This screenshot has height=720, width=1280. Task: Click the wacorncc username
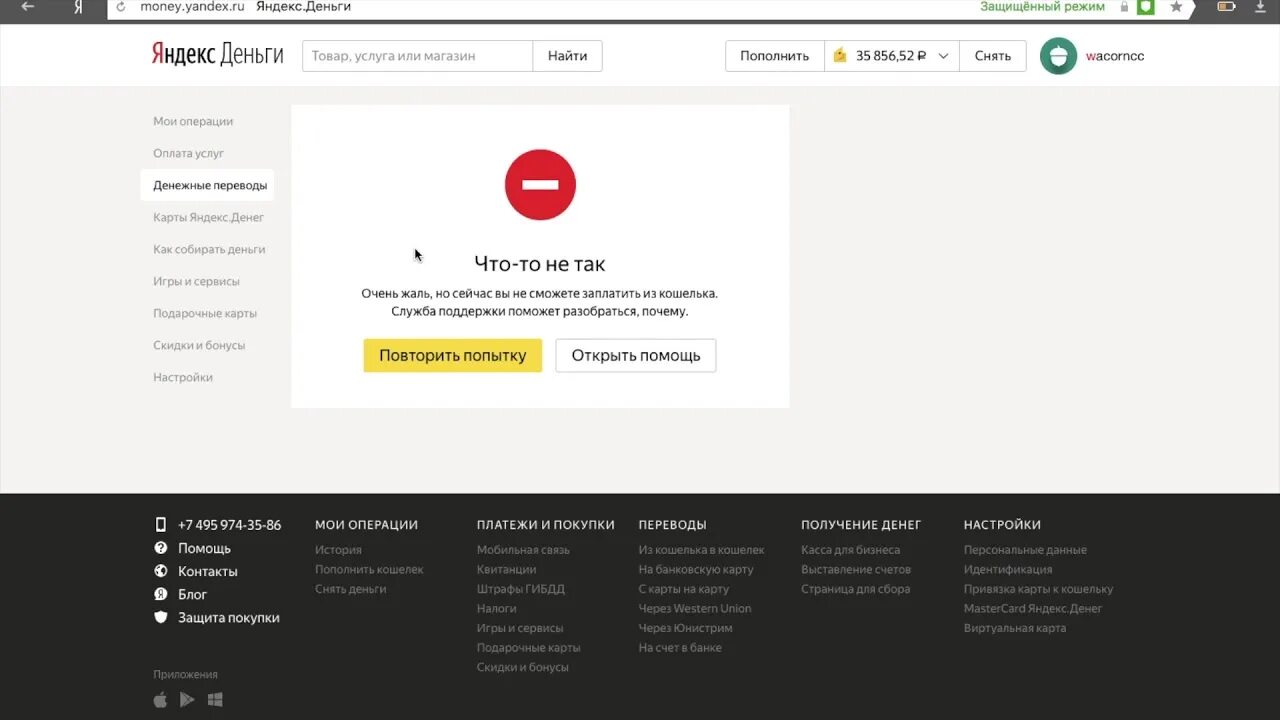1115,56
